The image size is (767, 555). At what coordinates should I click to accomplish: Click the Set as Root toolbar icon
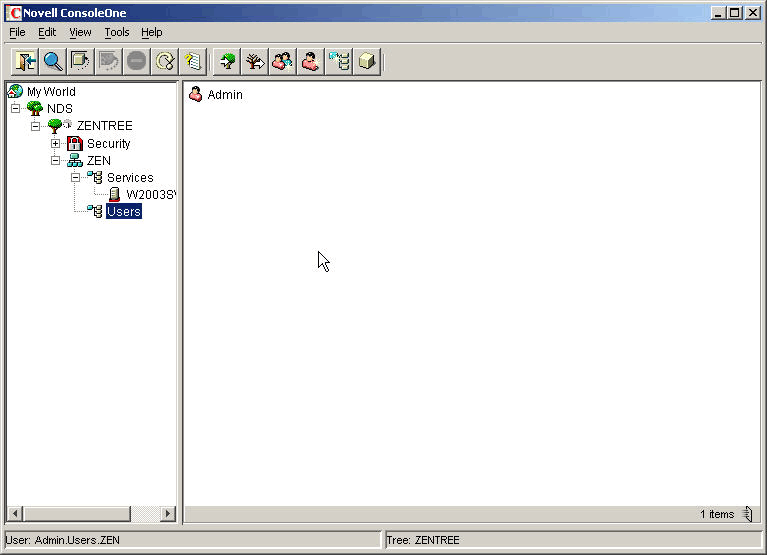point(80,62)
